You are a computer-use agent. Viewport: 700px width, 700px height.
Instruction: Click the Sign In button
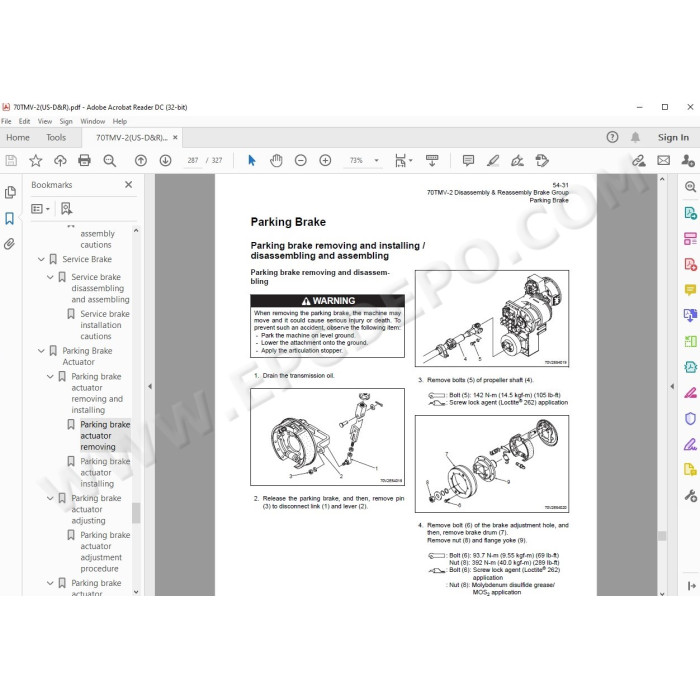(673, 138)
